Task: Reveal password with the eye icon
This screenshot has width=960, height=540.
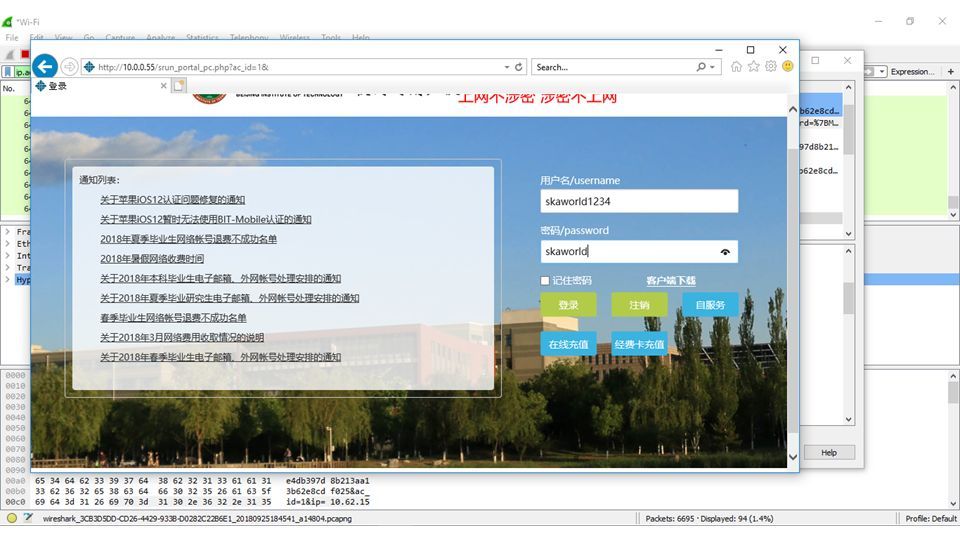Action: click(725, 252)
